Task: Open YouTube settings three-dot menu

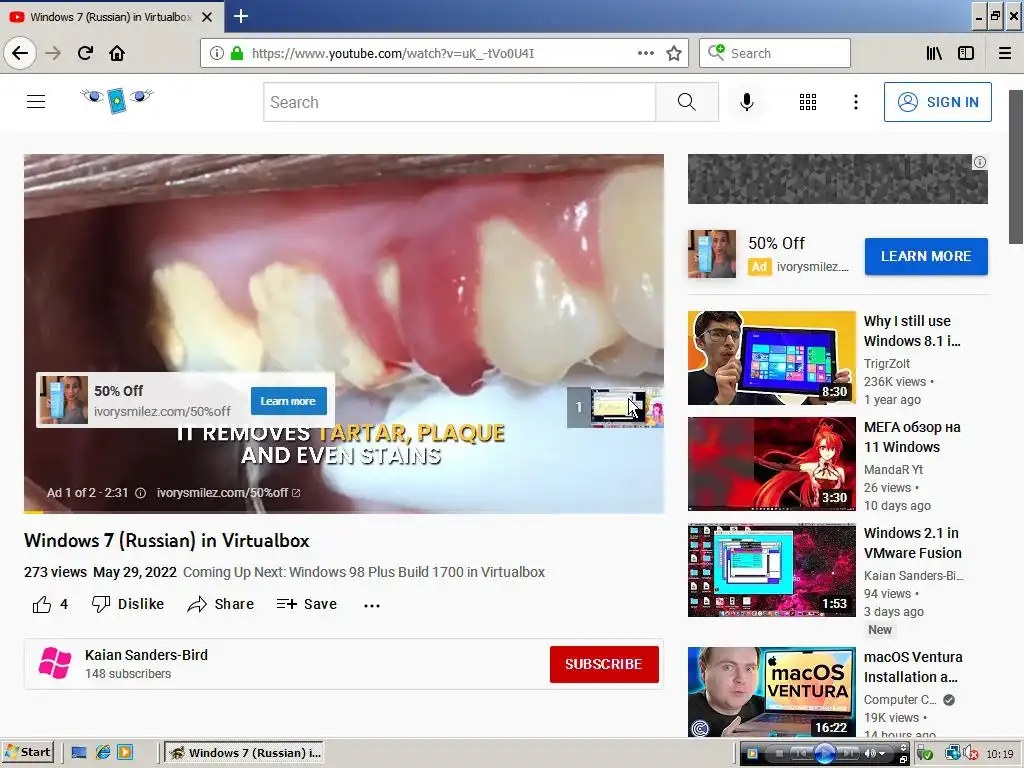Action: click(856, 102)
